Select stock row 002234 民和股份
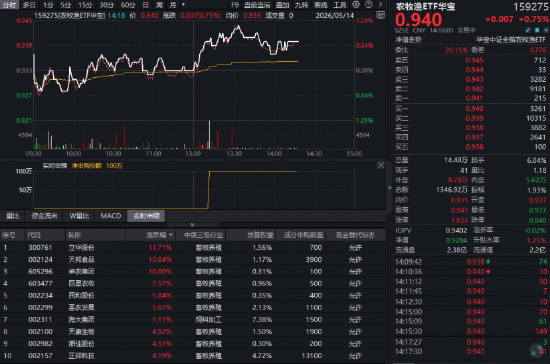This screenshot has width=550, height=364. [x=193, y=296]
